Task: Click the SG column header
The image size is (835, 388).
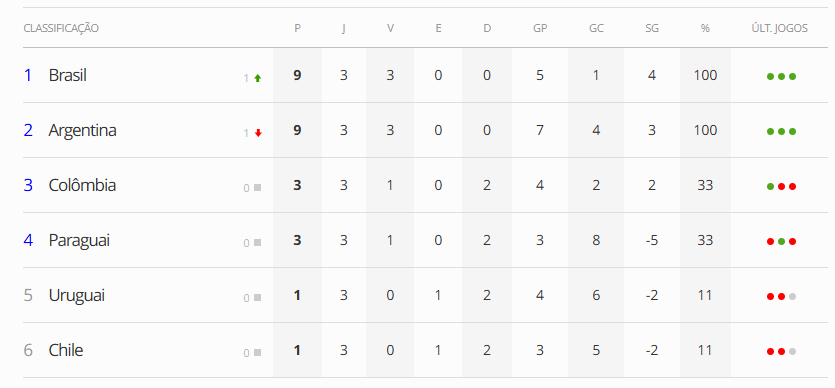Action: pyautogui.click(x=652, y=28)
